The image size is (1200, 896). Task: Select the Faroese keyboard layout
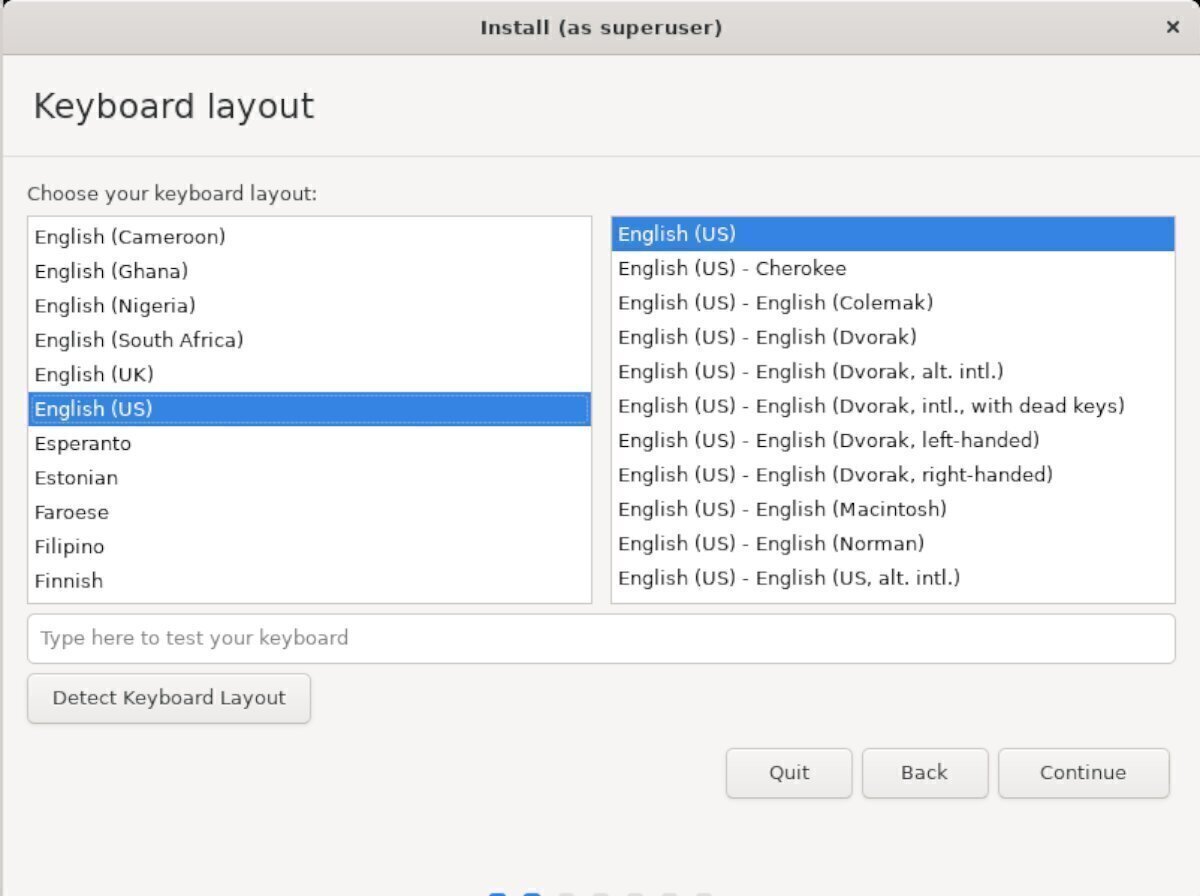(x=71, y=512)
